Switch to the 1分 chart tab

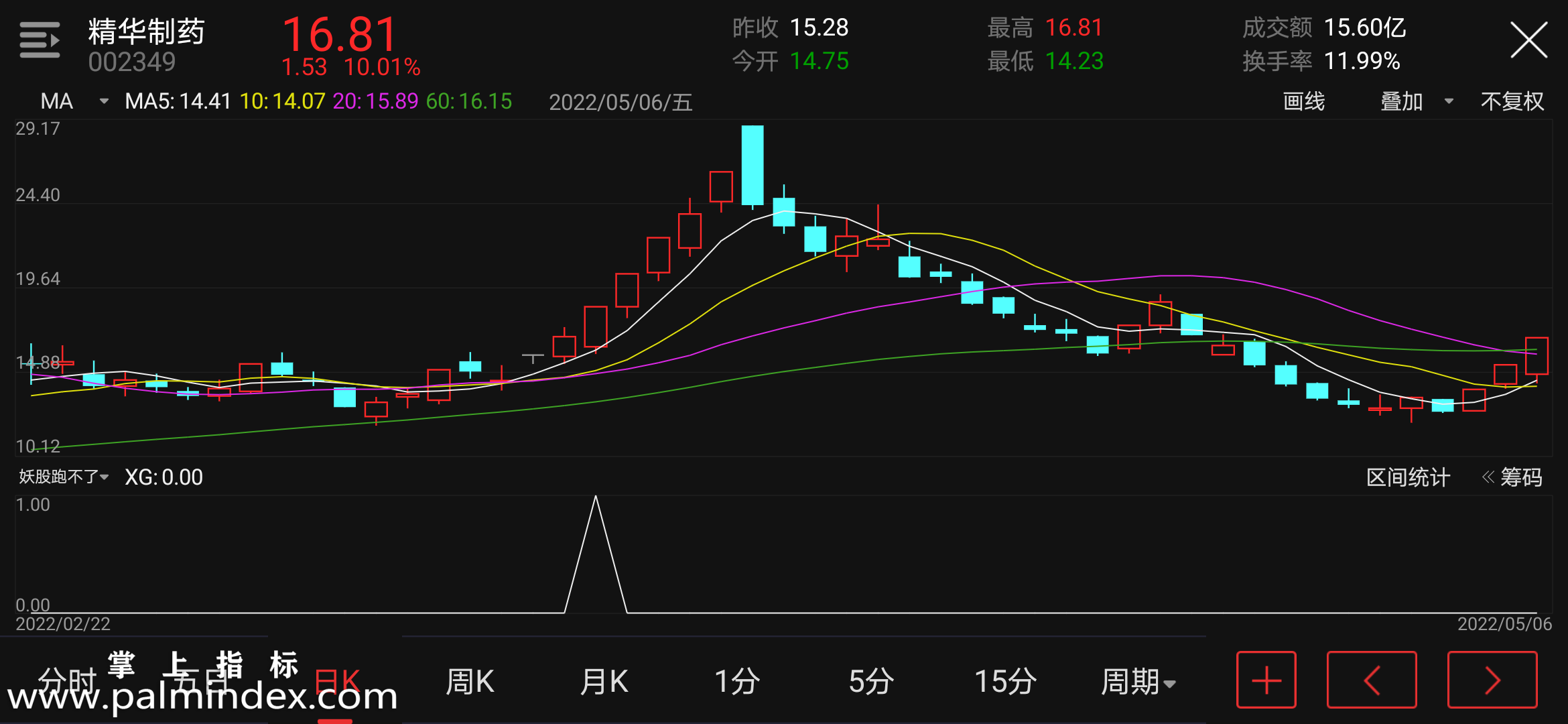(737, 682)
